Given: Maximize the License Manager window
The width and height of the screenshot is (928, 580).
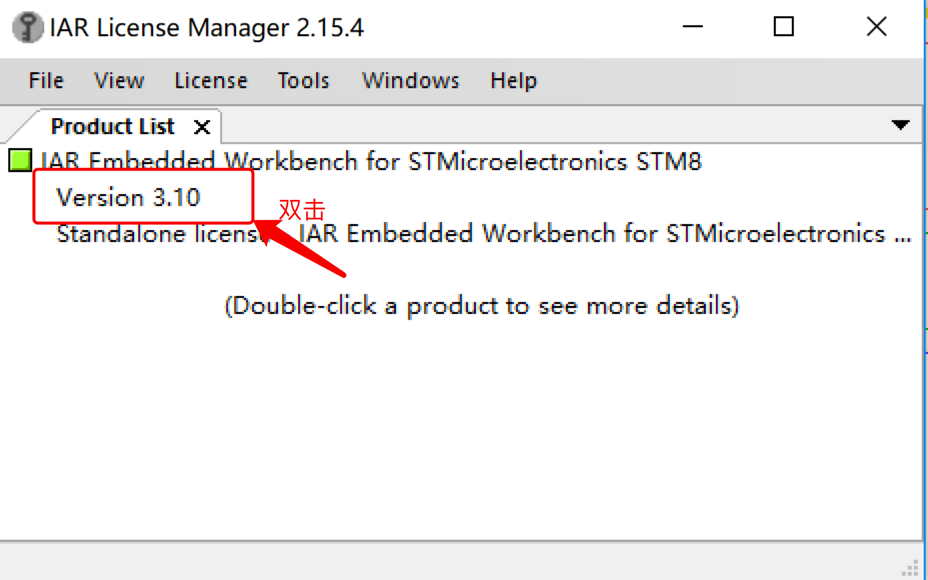Looking at the screenshot, I should pyautogui.click(x=784, y=27).
